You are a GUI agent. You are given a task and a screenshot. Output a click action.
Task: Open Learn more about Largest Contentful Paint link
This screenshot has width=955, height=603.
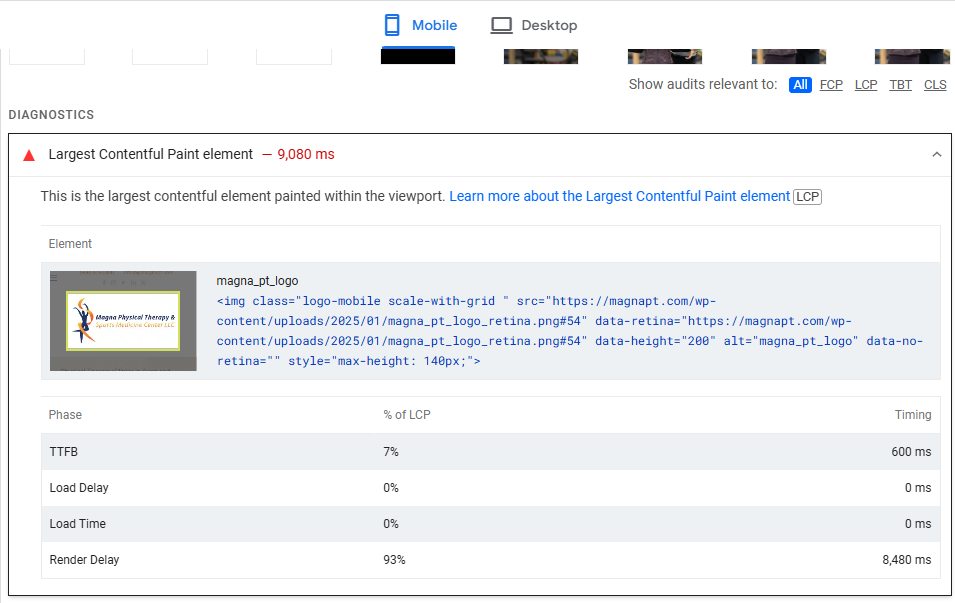point(619,197)
